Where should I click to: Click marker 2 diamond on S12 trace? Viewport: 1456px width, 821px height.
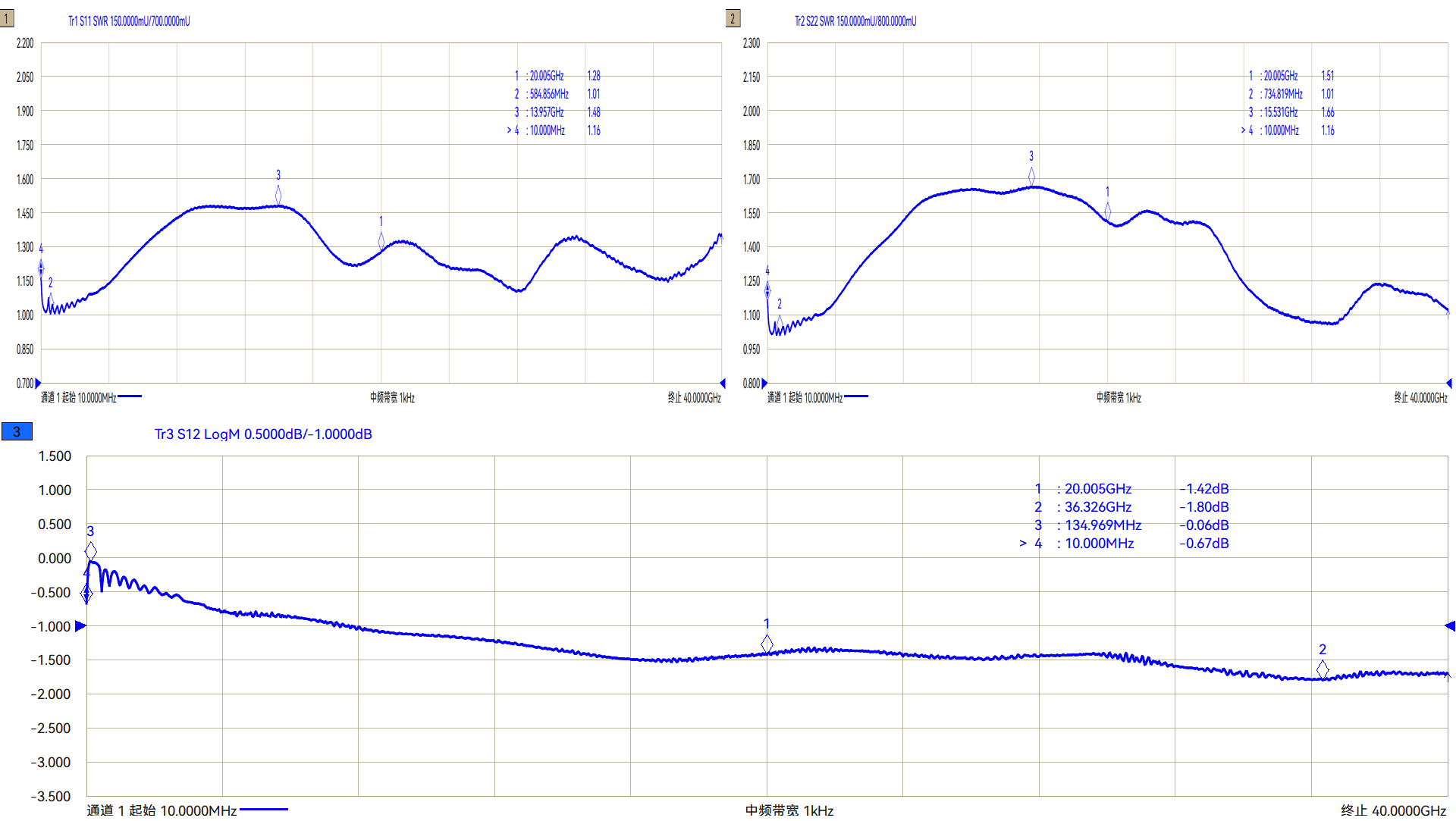[1323, 669]
